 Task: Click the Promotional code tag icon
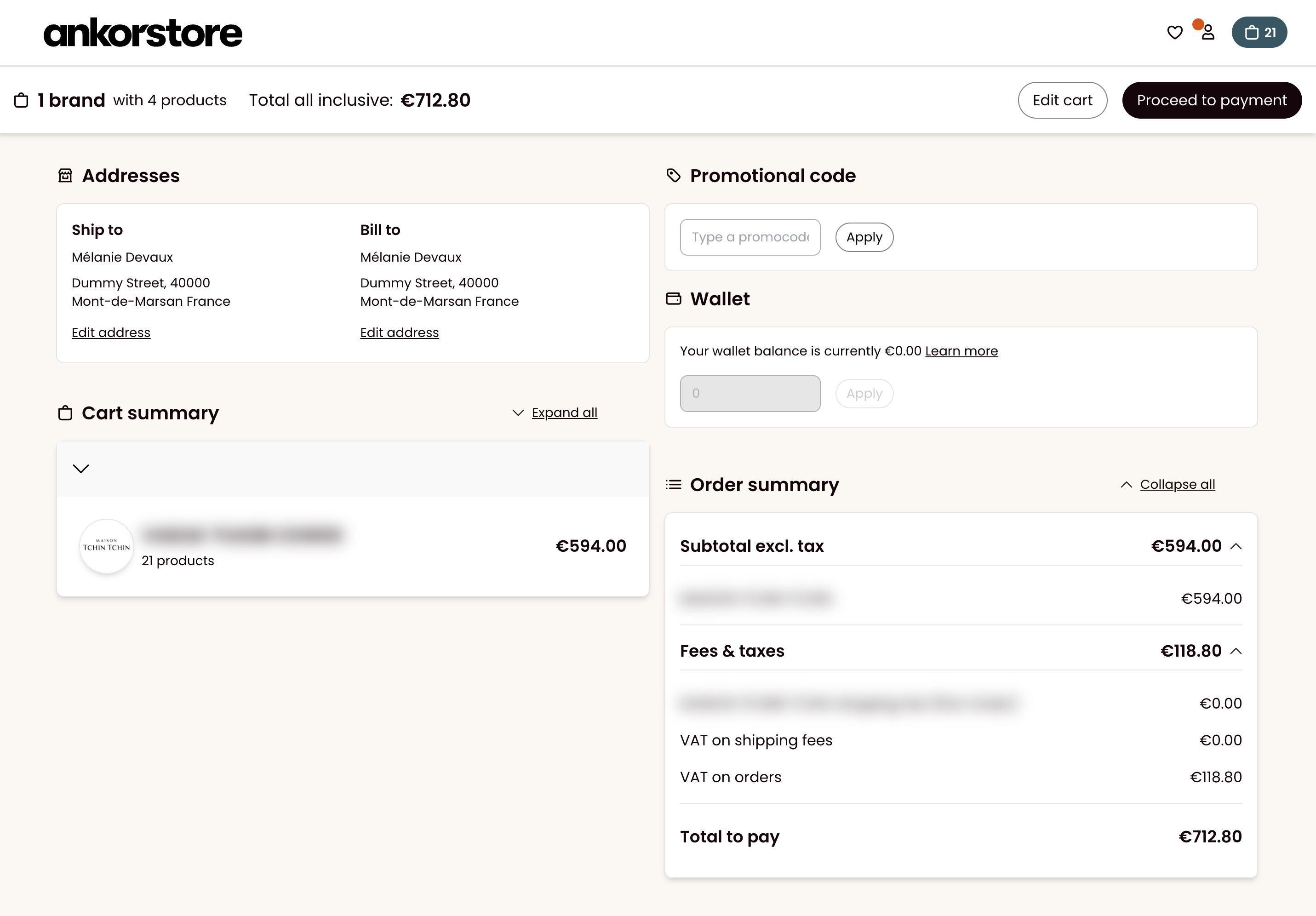(674, 175)
